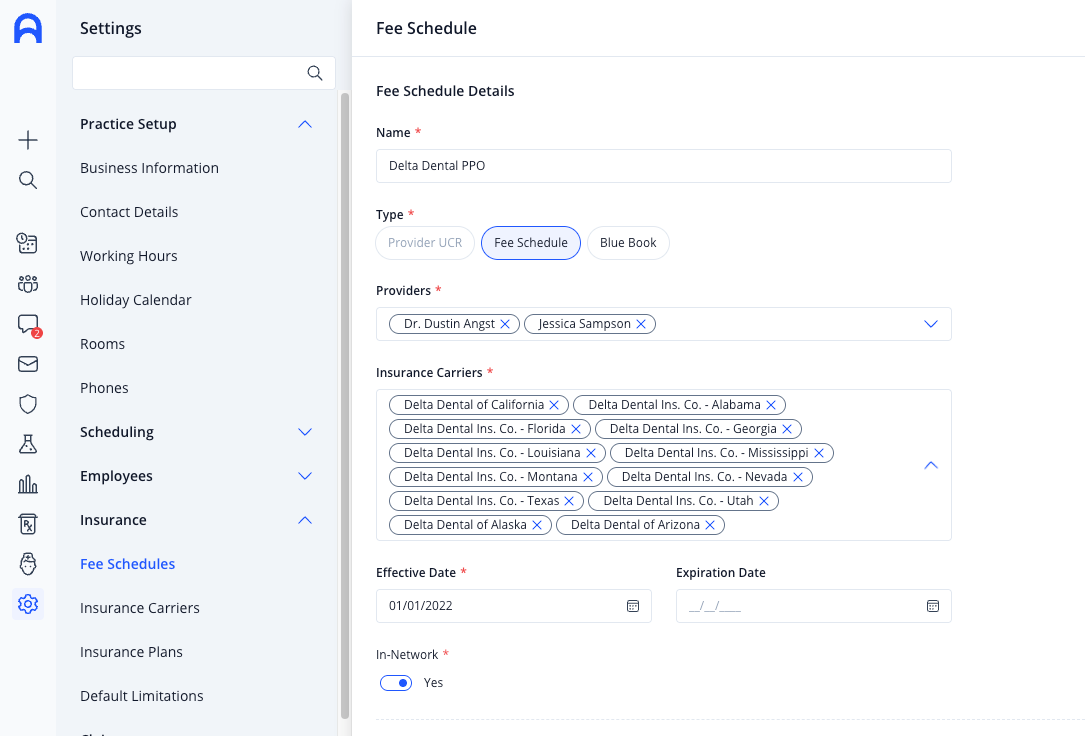Toggle the In-Network switch

click(396, 683)
